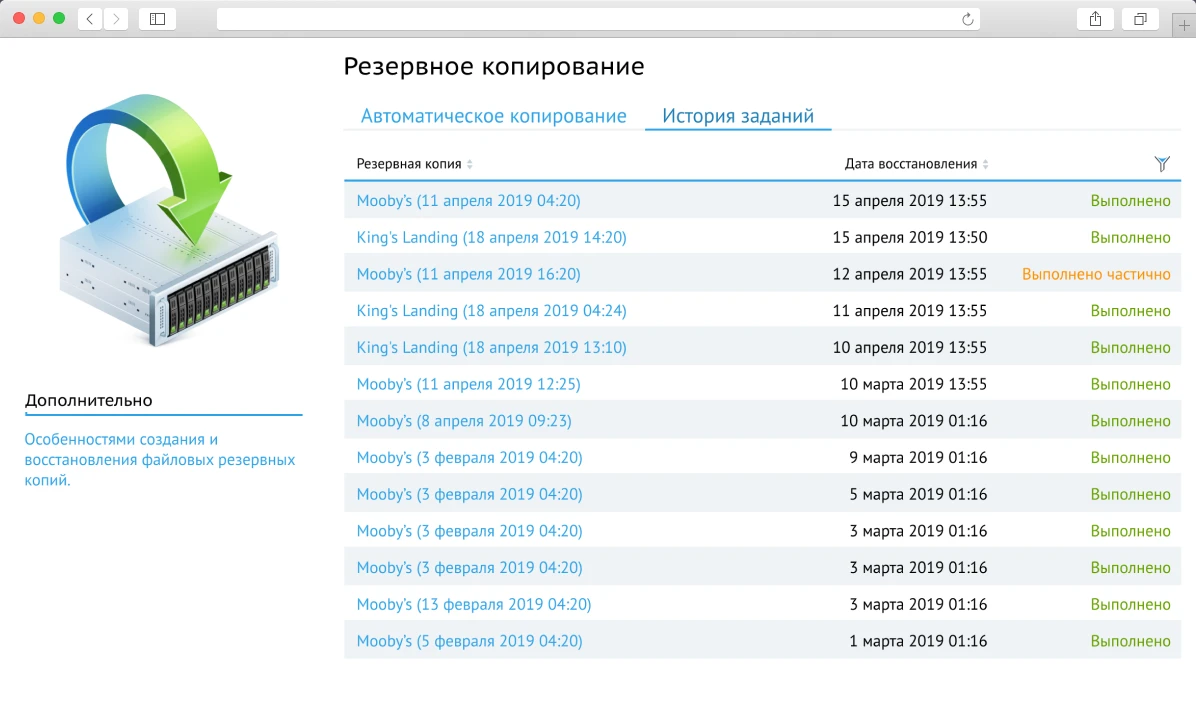
Task: Click the filter funnel icon in table header
Action: click(1161, 164)
